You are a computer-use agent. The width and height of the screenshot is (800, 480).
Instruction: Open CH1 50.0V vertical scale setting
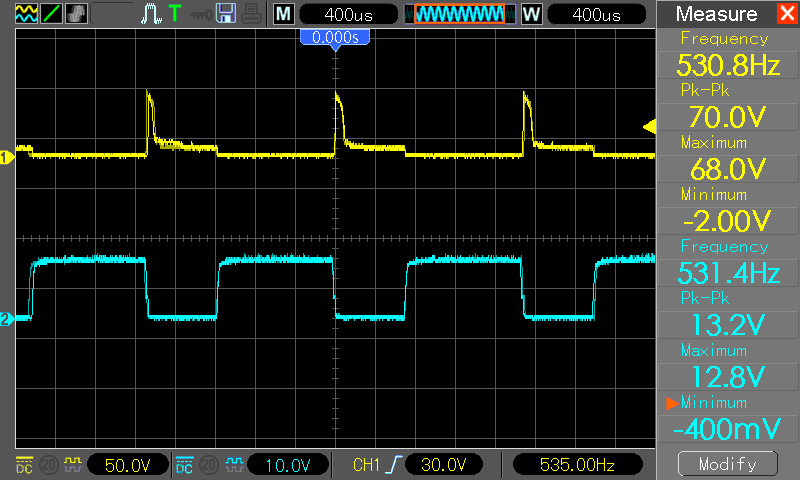click(128, 465)
